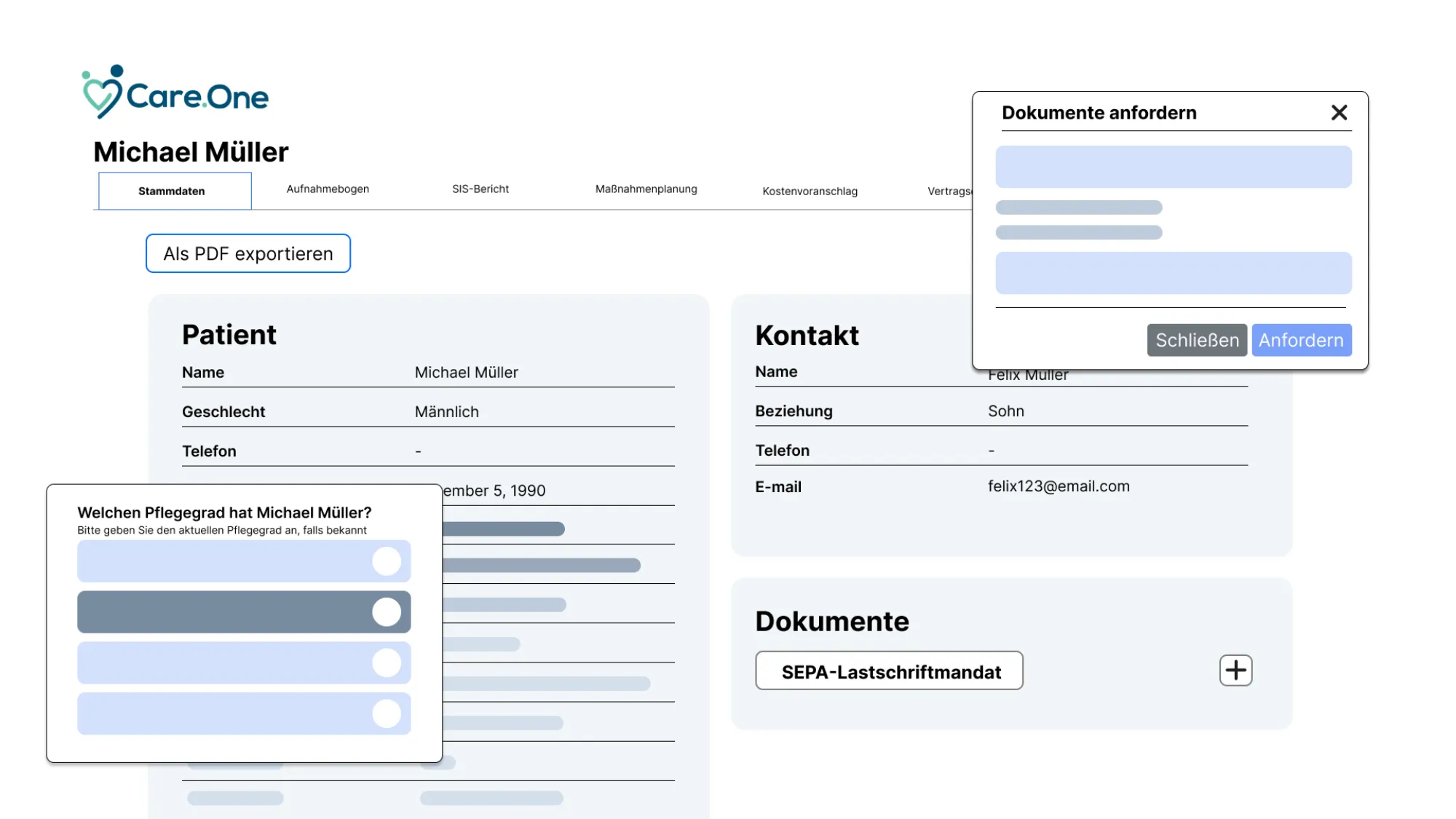Image resolution: width=1456 pixels, height=819 pixels.
Task: Close the Dokumente anfordern dialog
Action: tap(1339, 113)
